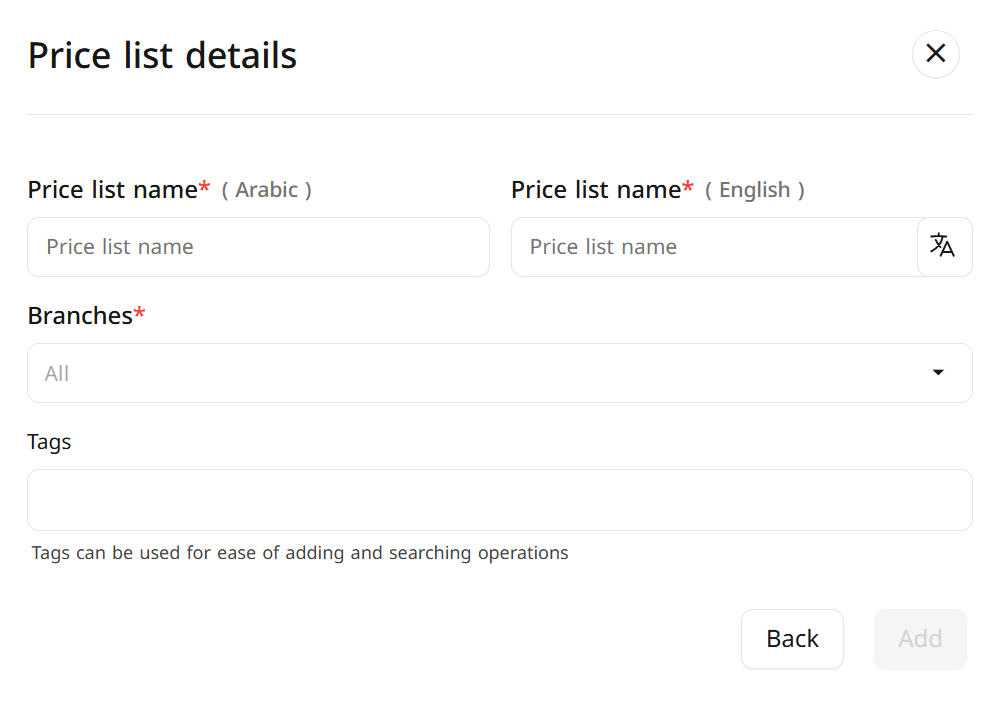
Task: Click the red asterisk next to Branches
Action: pyautogui.click(x=139, y=312)
